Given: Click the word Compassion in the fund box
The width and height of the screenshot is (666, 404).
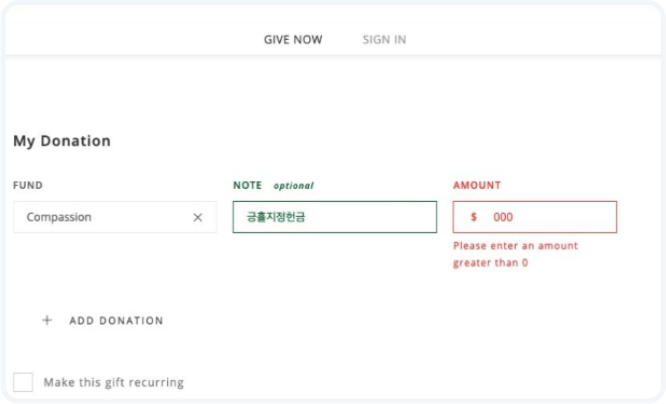Looking at the screenshot, I should click(59, 217).
